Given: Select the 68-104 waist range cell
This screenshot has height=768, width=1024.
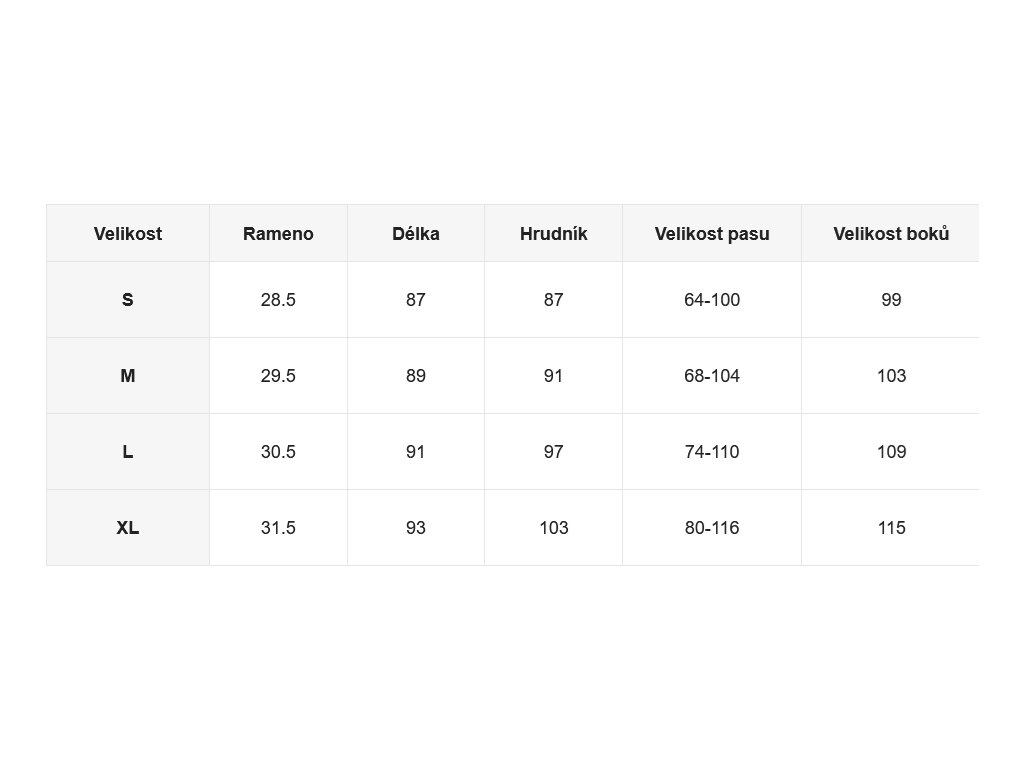Looking at the screenshot, I should tap(712, 376).
